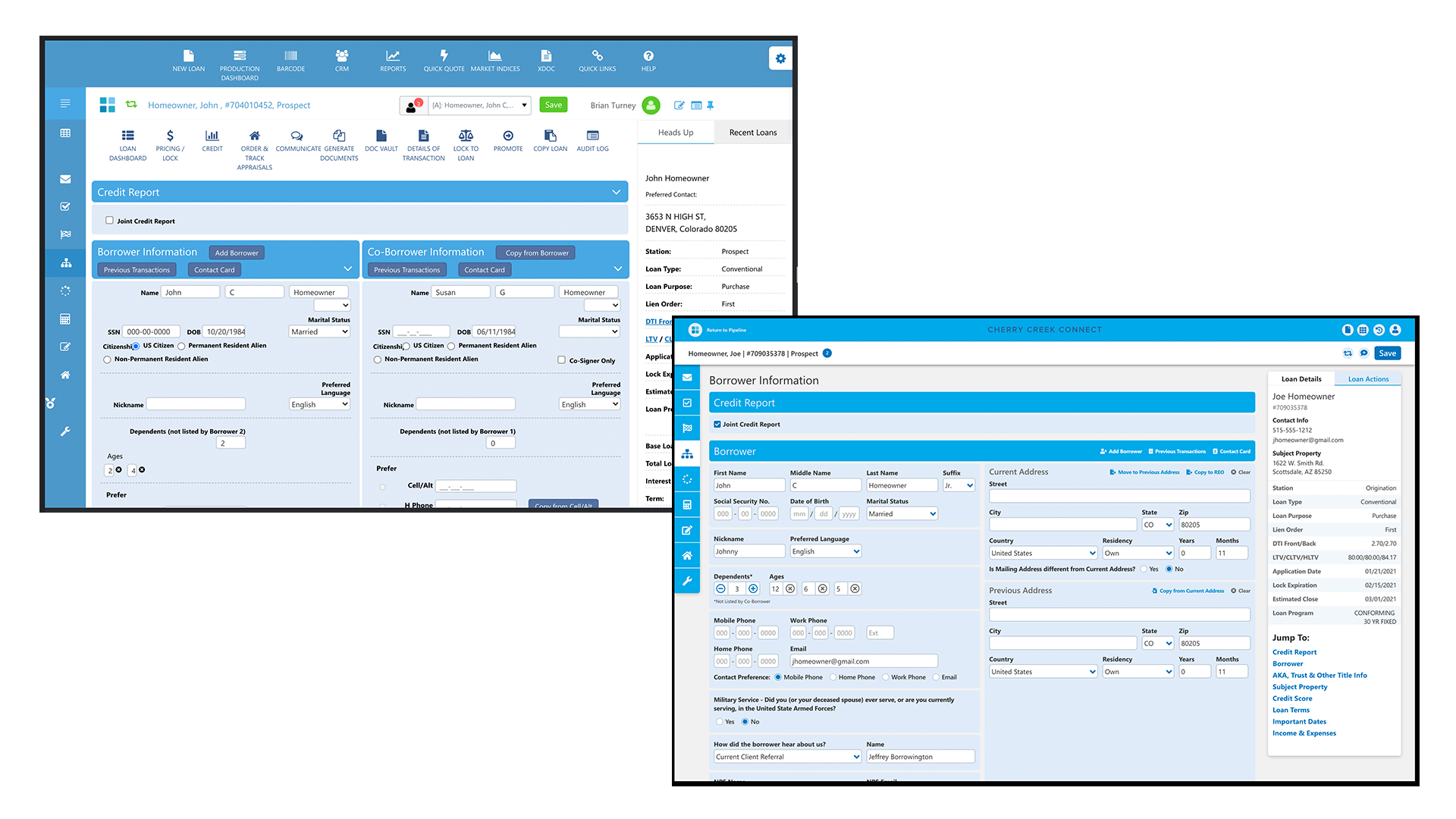1456x819 pixels.
Task: Select borrower Non-Permanent Resident Alien radio
Action: 107,359
